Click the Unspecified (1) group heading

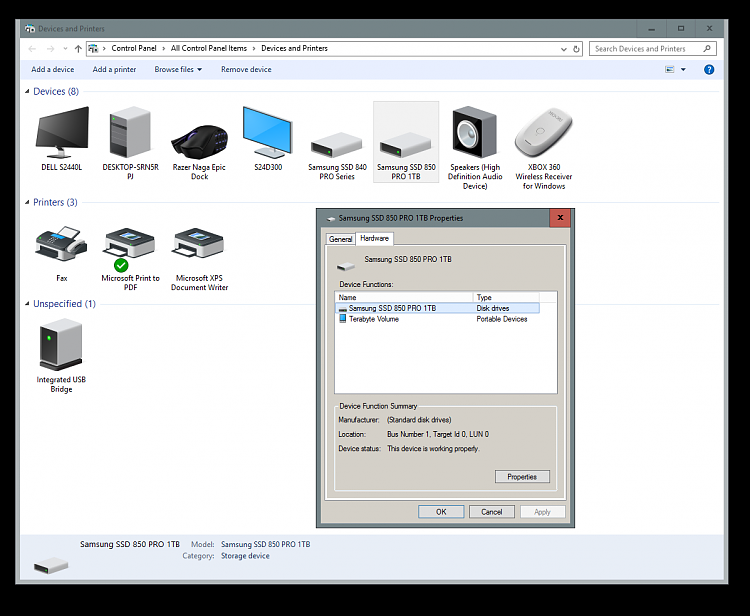pyautogui.click(x=64, y=303)
